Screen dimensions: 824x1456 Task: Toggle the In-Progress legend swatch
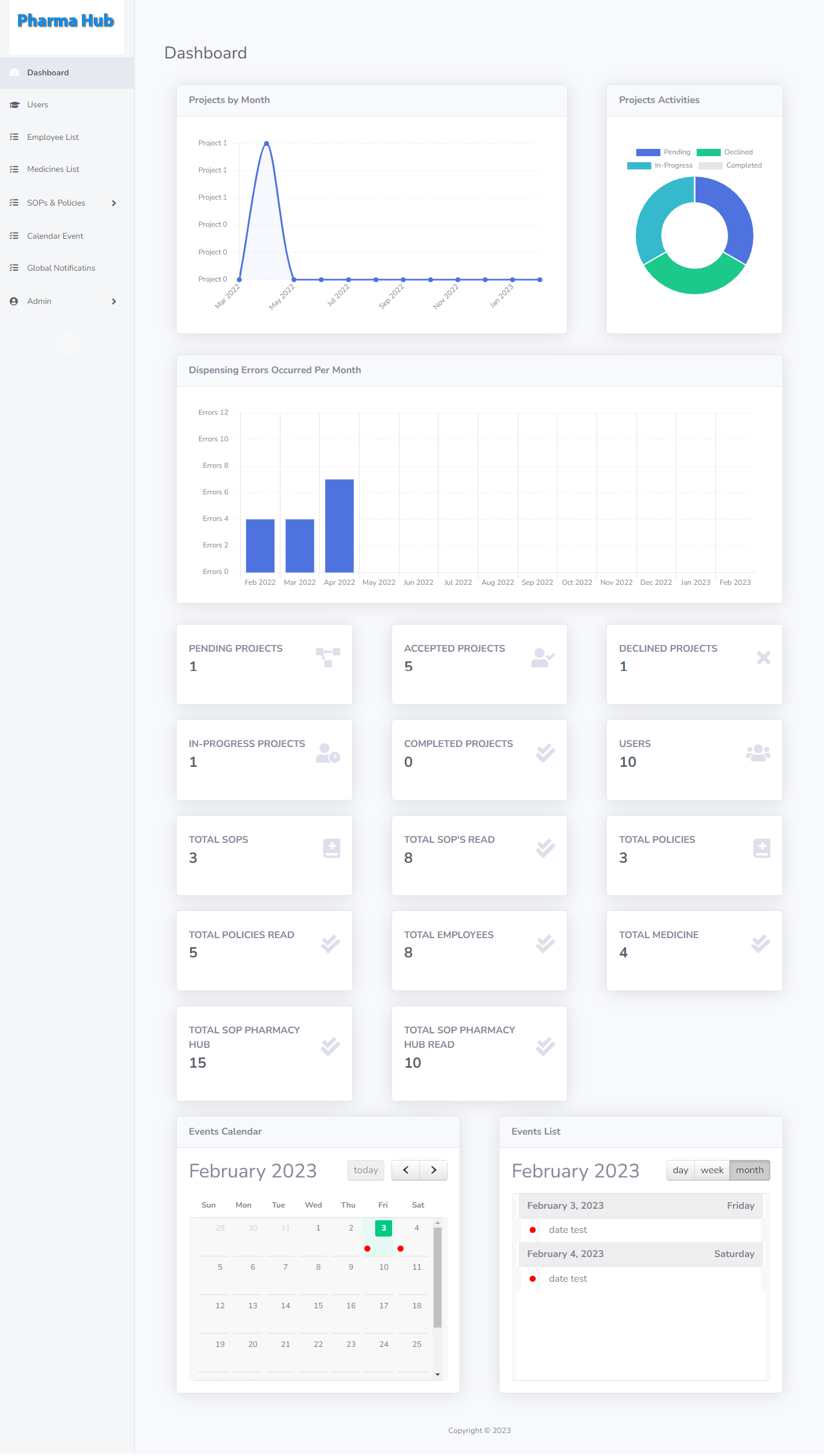pos(639,166)
